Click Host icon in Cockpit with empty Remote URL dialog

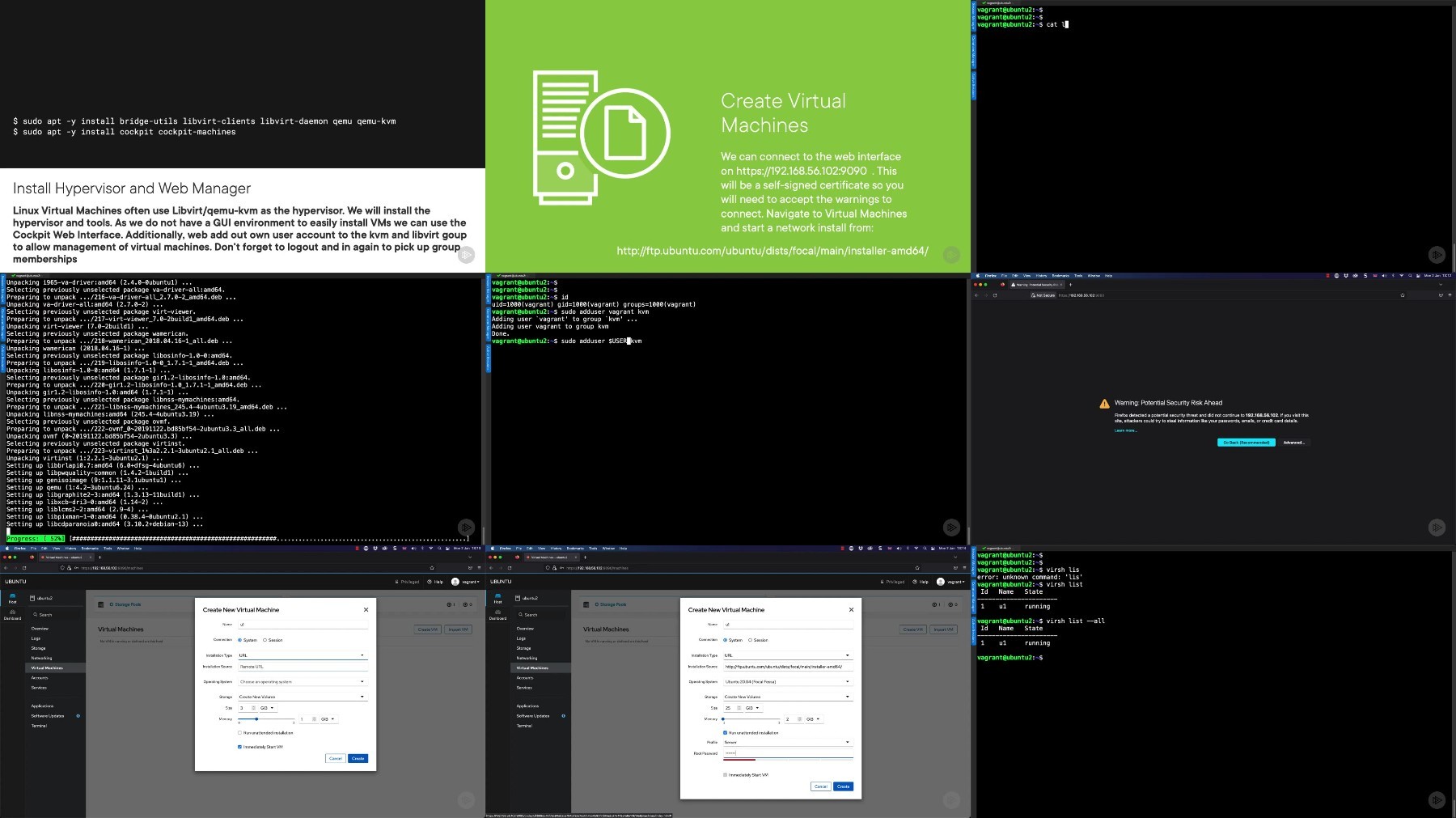click(12, 597)
